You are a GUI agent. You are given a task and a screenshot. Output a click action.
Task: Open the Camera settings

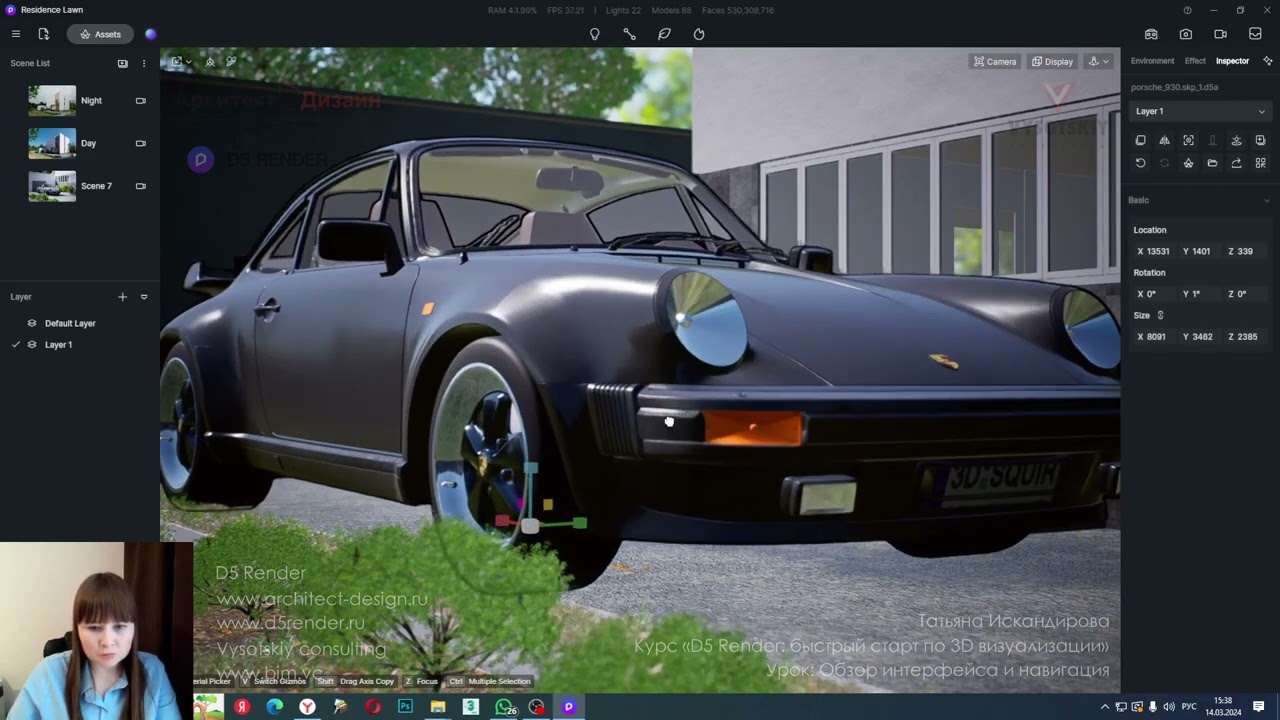click(x=995, y=62)
